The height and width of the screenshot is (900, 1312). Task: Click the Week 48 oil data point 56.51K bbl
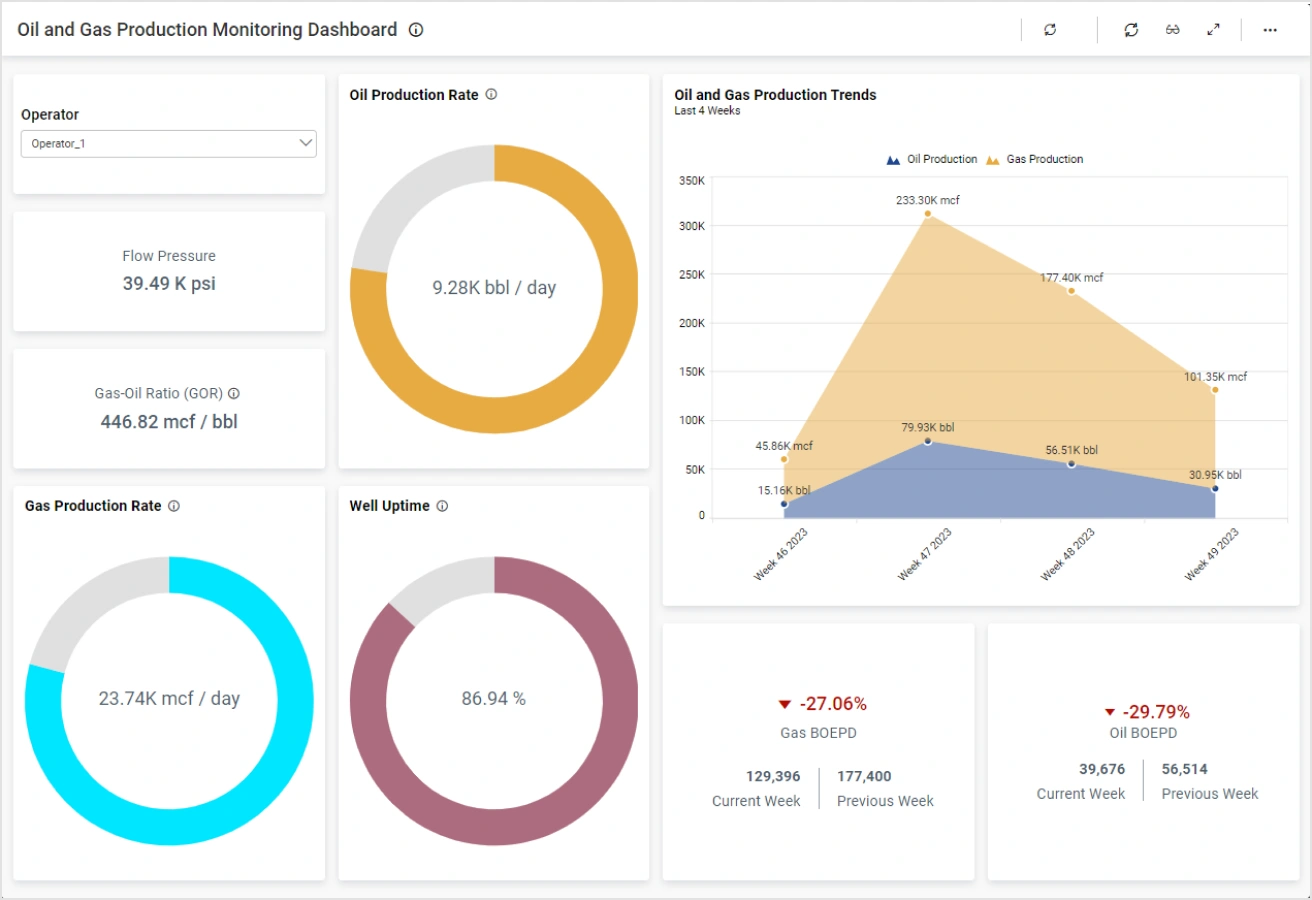[x=1071, y=464]
